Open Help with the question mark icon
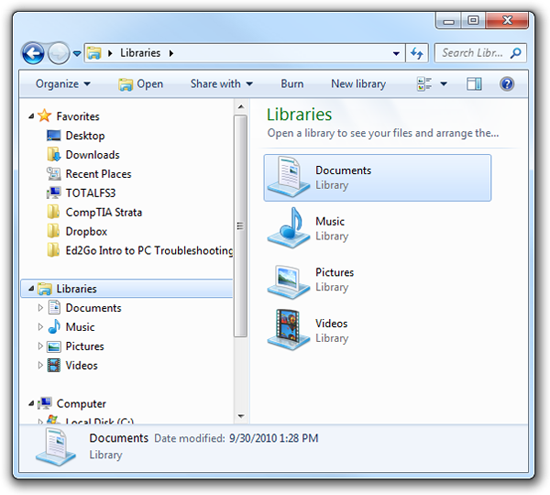This screenshot has height=495, width=550. click(x=507, y=84)
